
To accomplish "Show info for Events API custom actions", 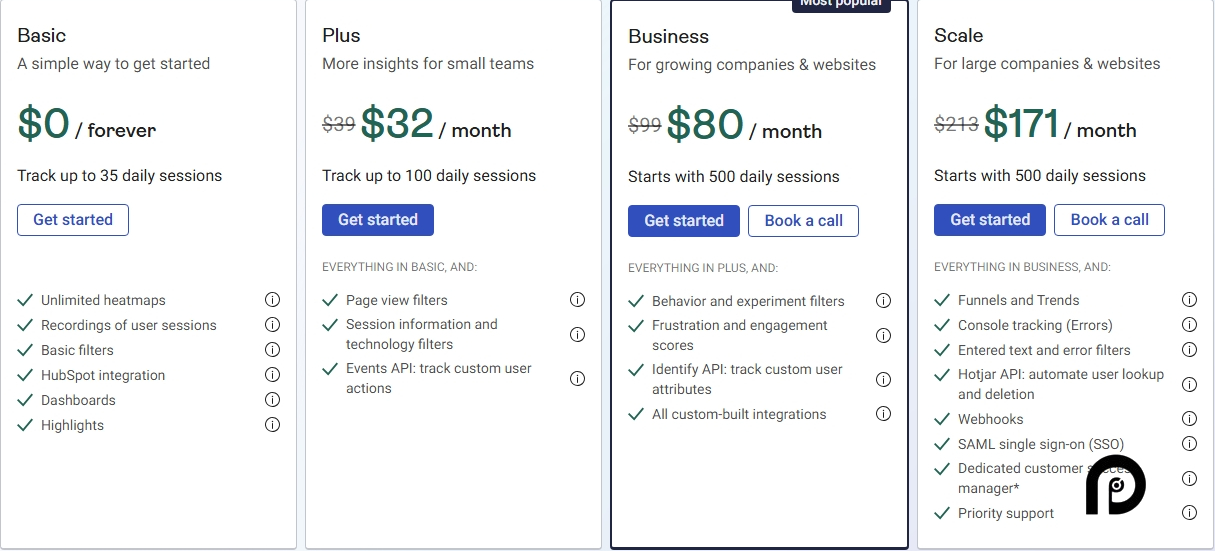I will pos(577,378).
